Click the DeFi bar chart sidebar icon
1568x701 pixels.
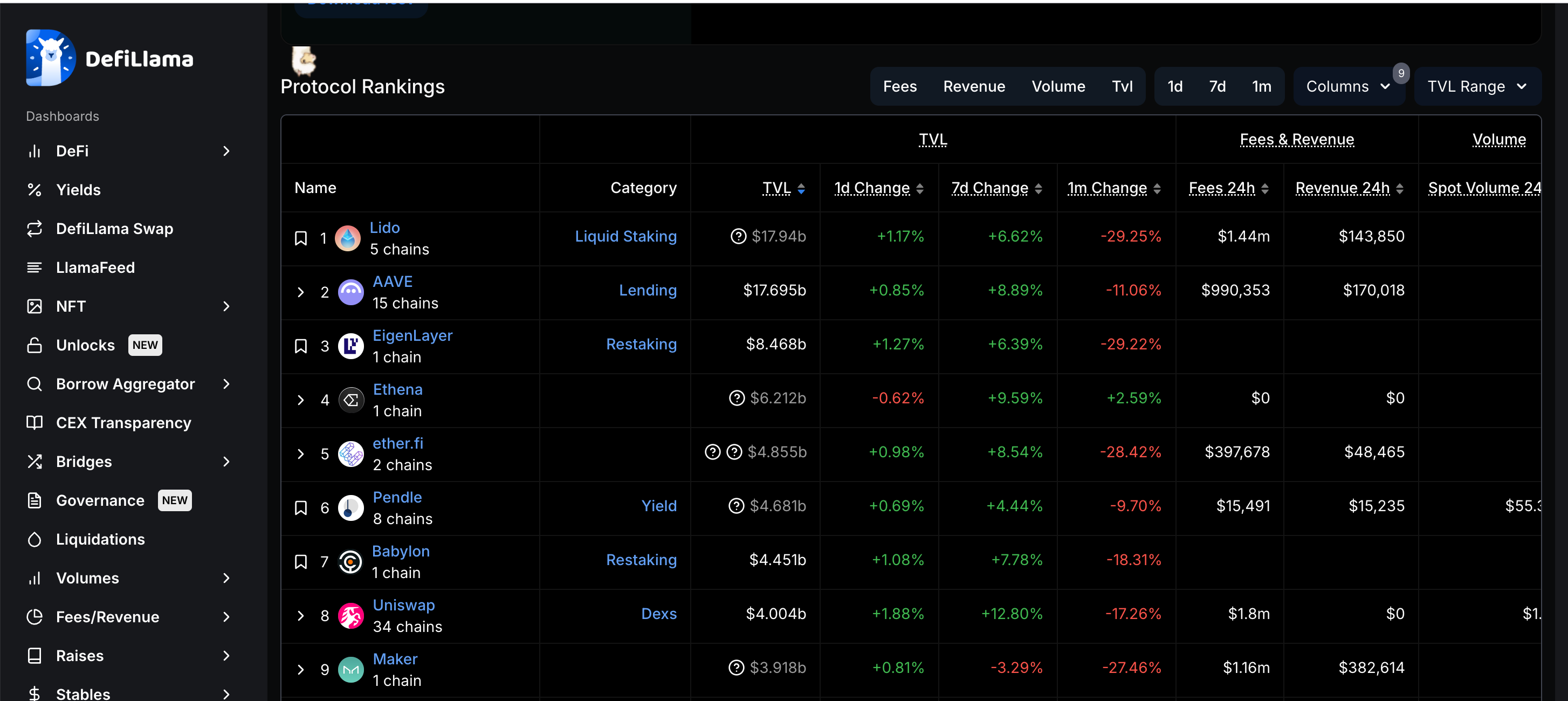35,151
